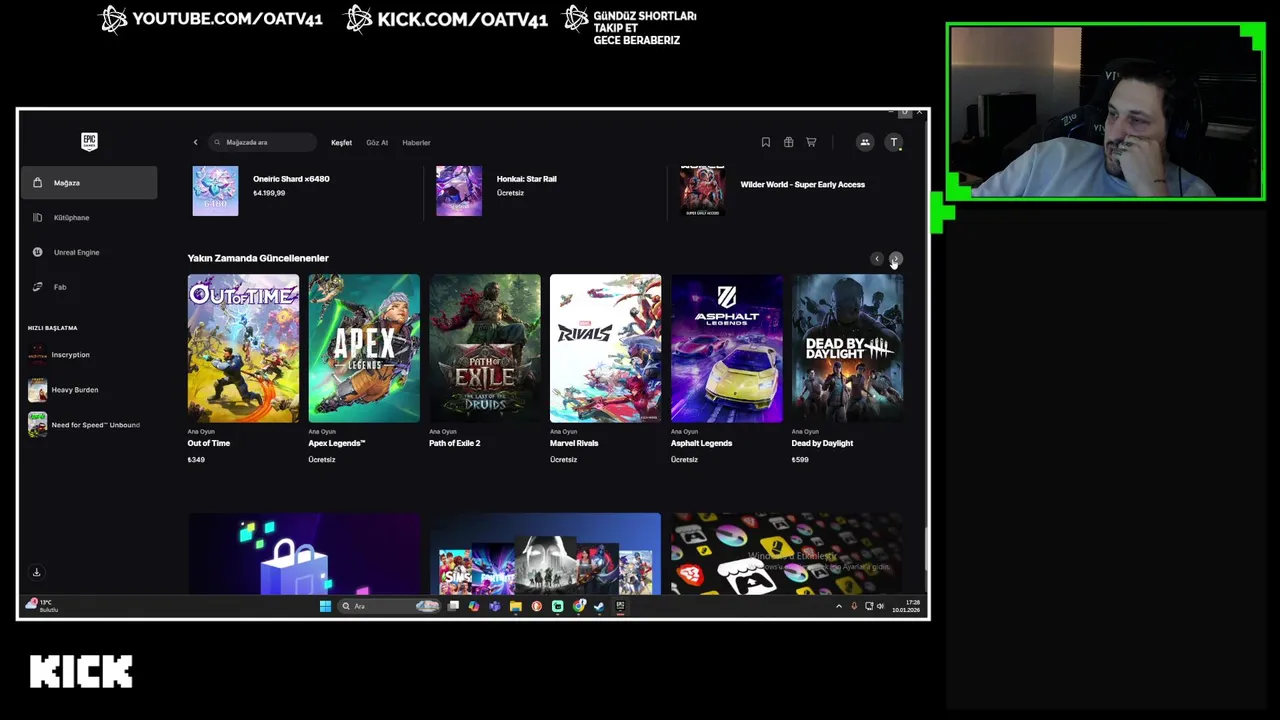Open the wishlist bookmark icon
This screenshot has width=1280, height=720.
click(x=765, y=142)
